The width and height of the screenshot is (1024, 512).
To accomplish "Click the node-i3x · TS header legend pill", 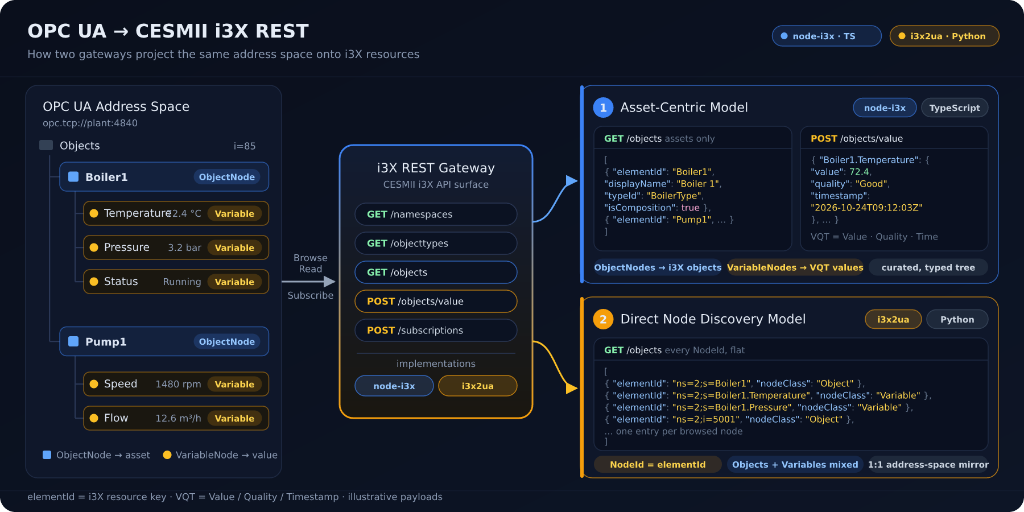I will (x=827, y=36).
